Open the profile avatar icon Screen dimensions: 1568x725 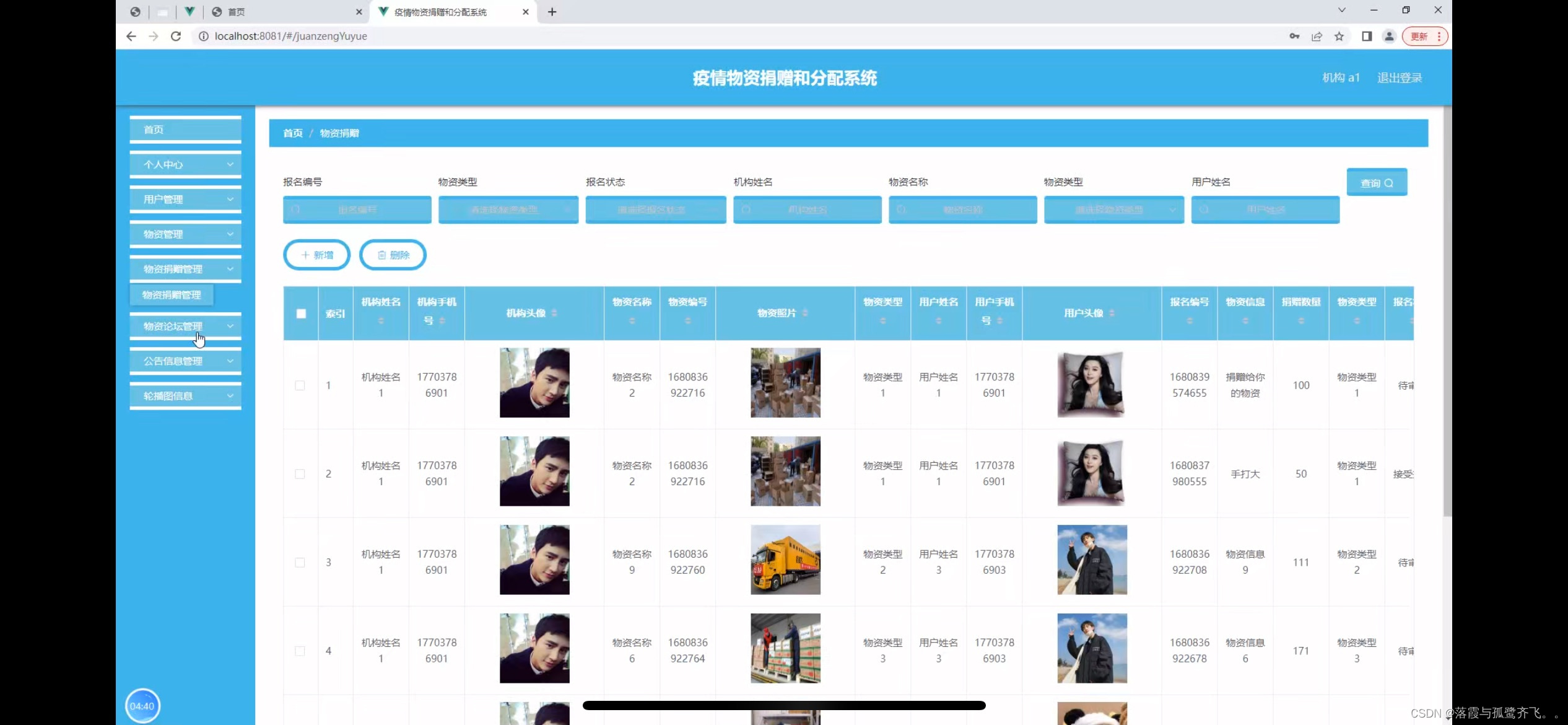point(1389,37)
